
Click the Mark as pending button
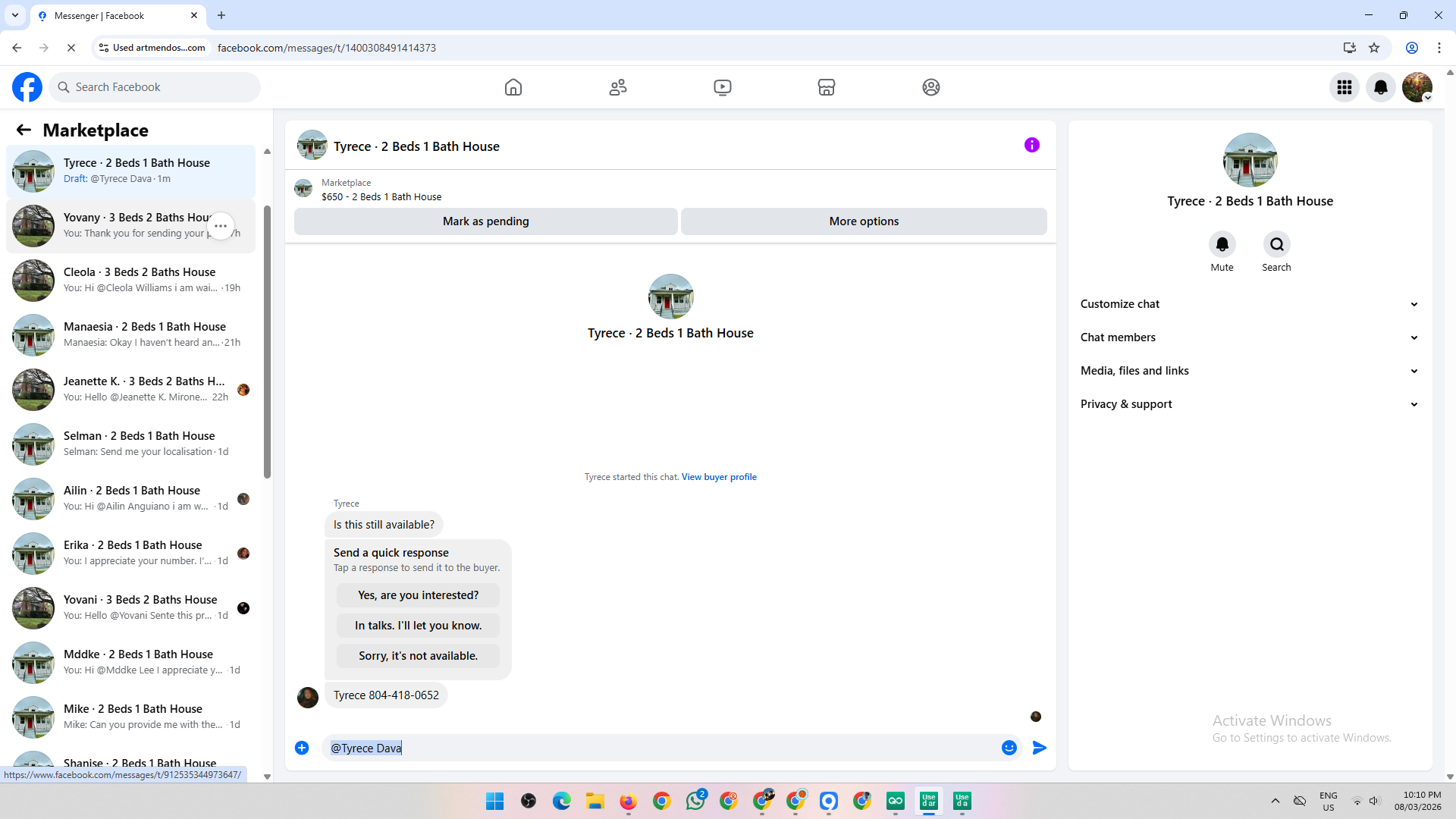[485, 221]
